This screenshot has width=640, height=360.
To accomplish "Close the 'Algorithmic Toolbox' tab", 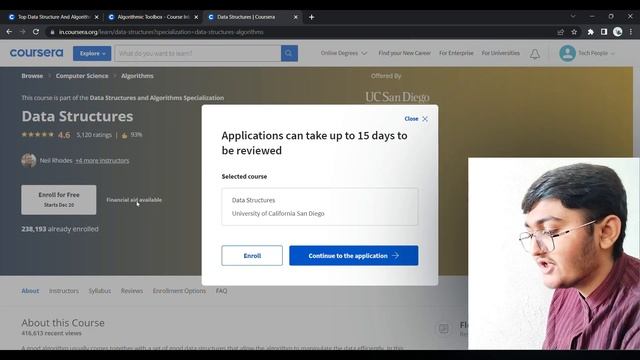I will click(196, 17).
